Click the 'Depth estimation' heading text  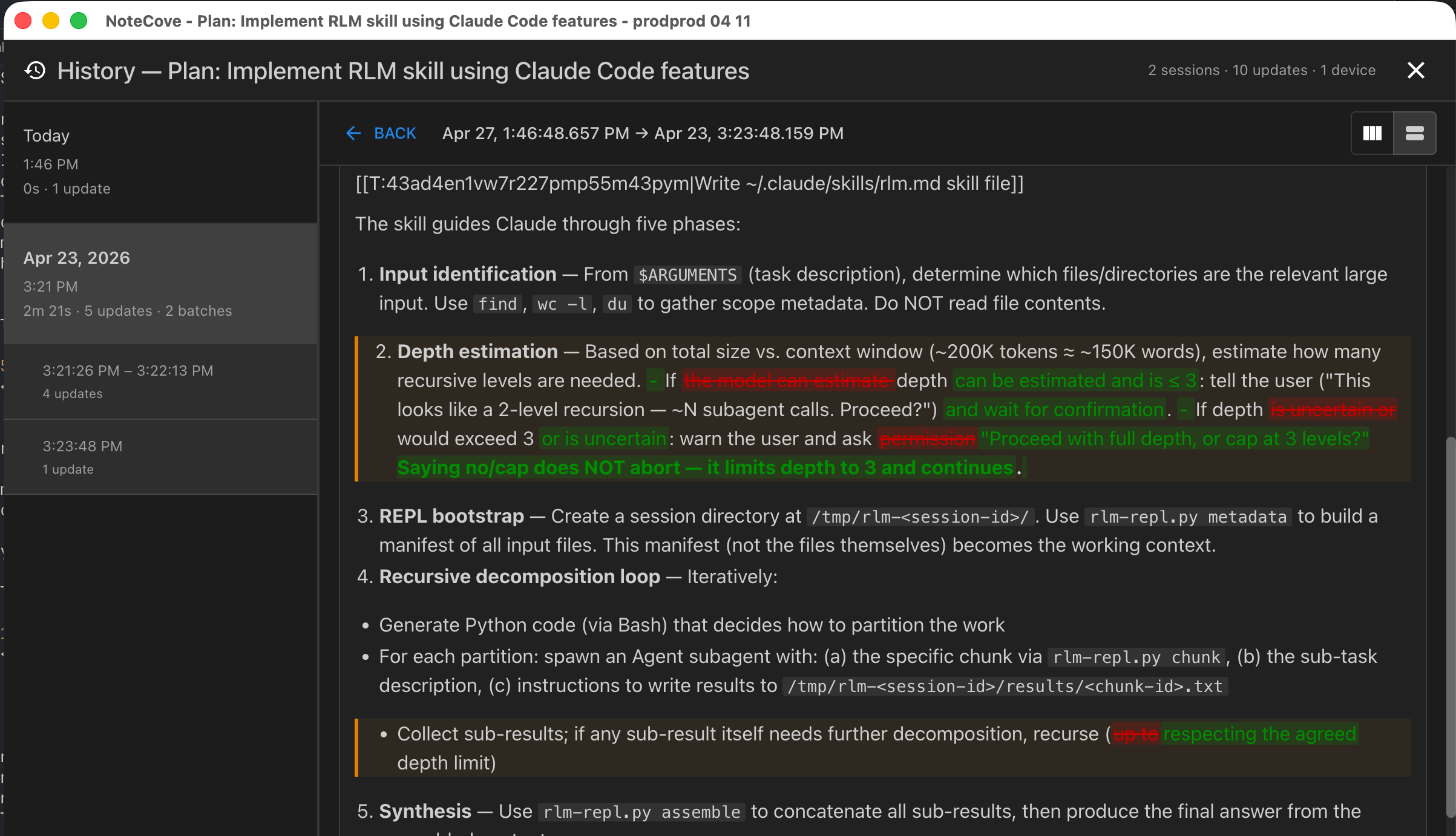coord(477,351)
